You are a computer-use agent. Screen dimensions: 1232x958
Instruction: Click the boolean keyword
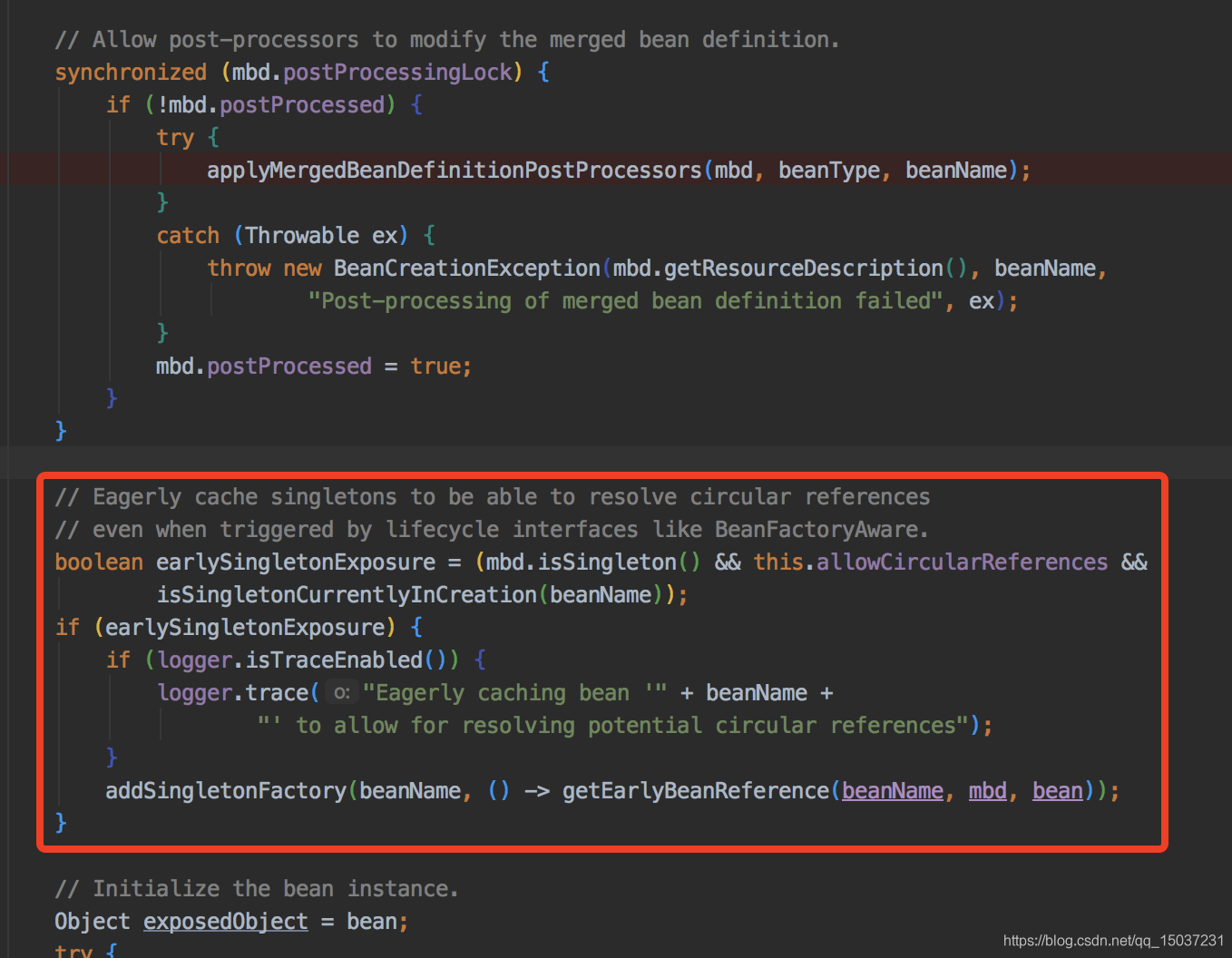pos(99,562)
